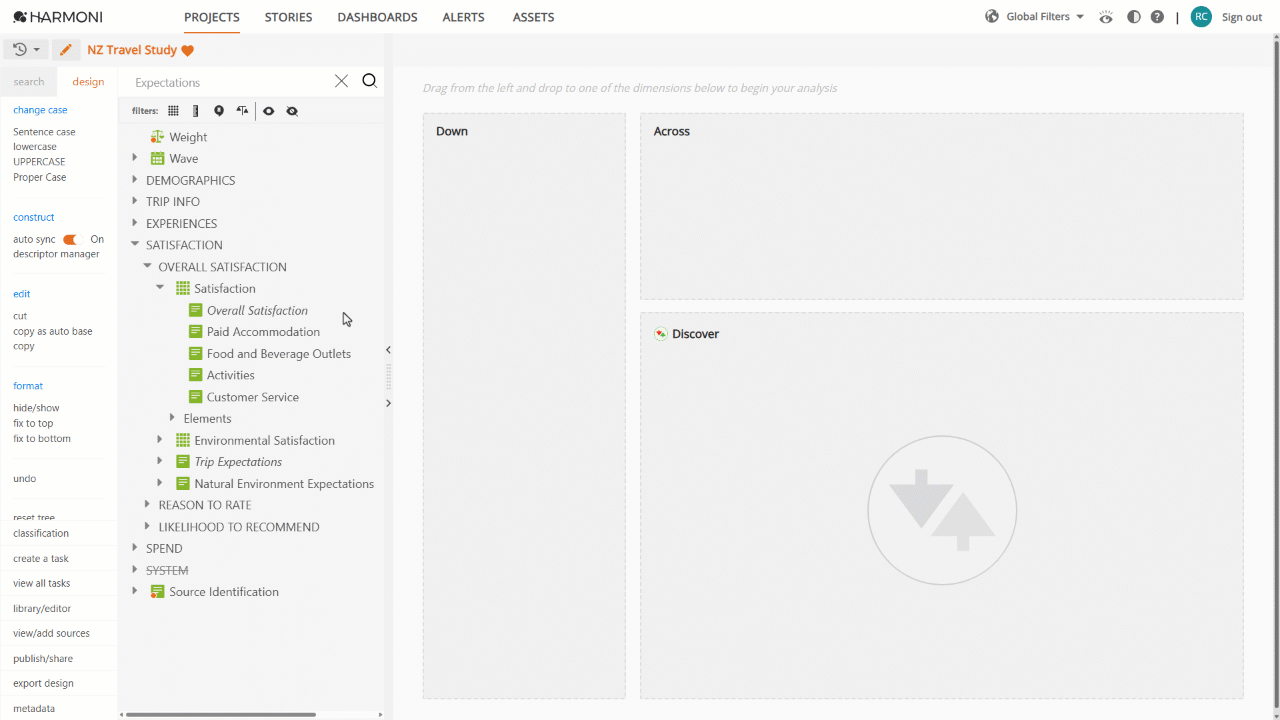1280x720 pixels.
Task: Click the Weight scales icon
Action: (x=157, y=137)
